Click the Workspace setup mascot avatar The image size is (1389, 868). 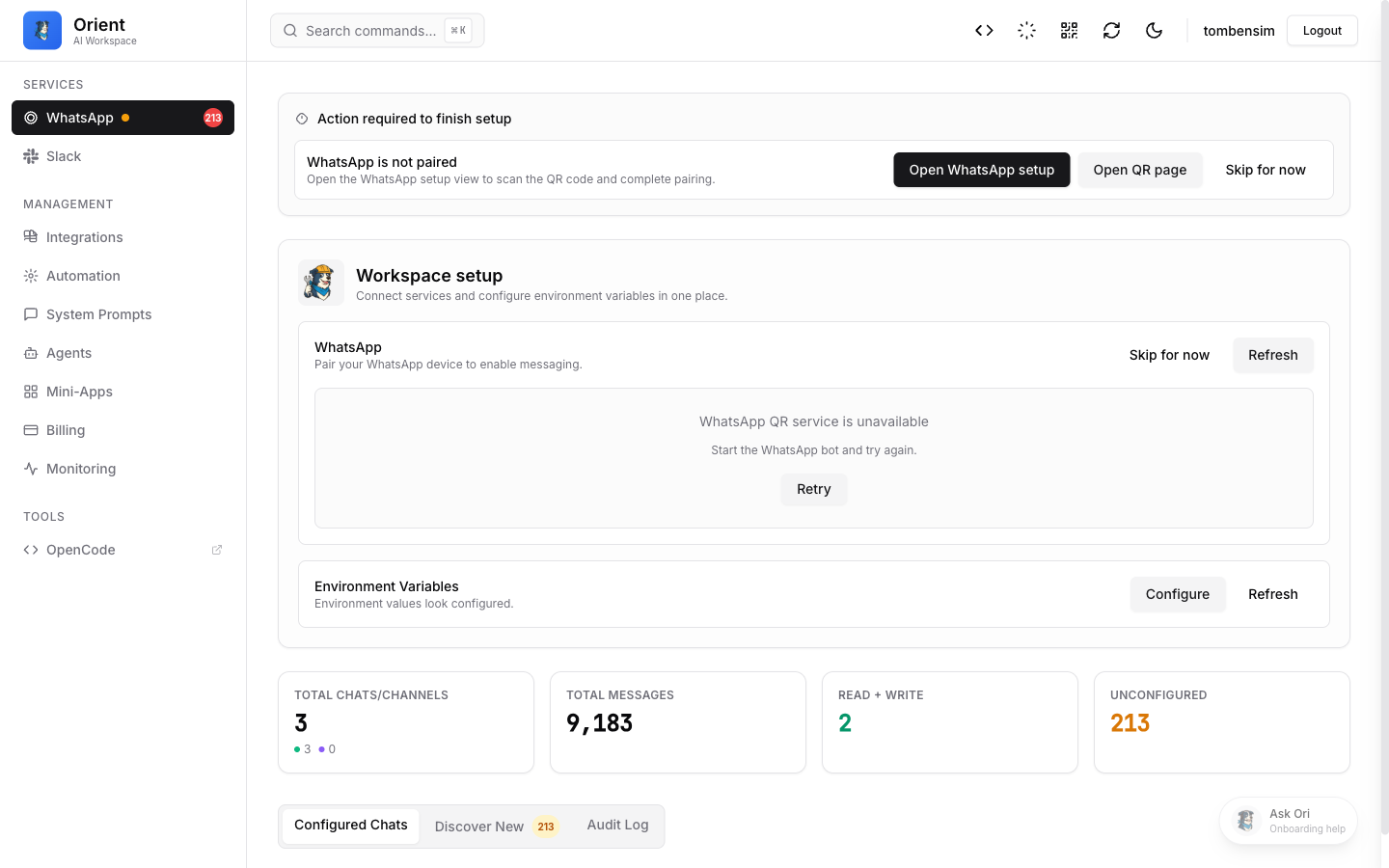tap(321, 284)
